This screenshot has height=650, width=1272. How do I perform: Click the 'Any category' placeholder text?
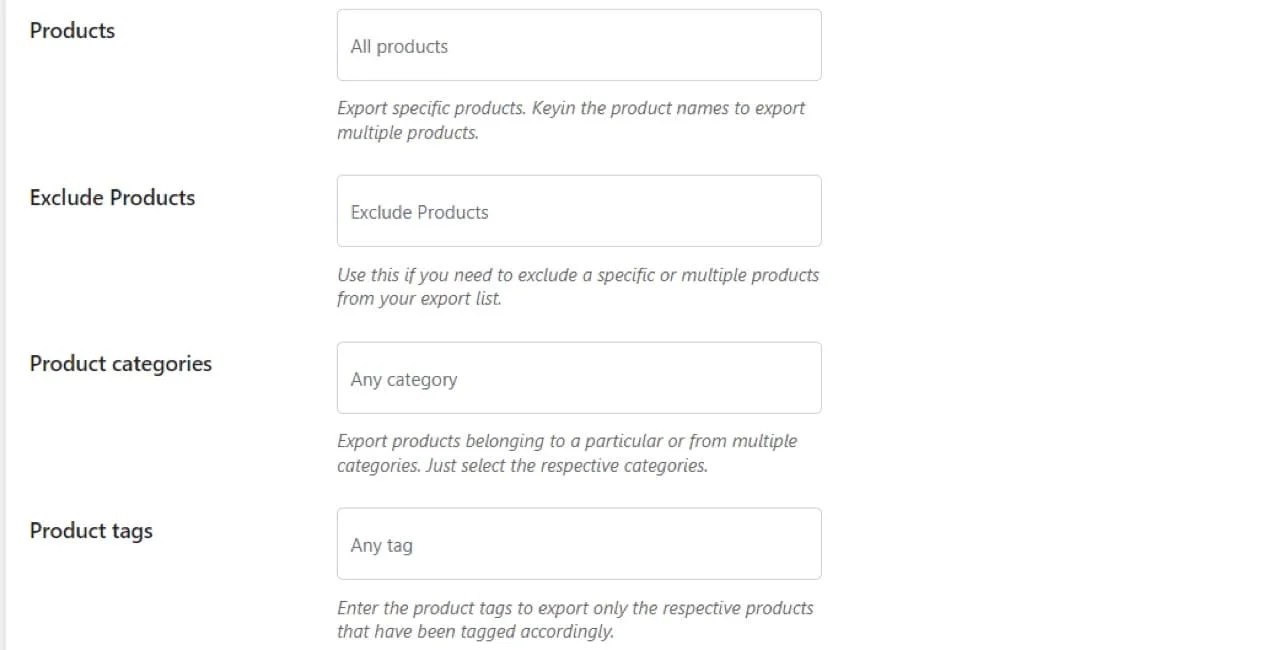[x=404, y=379]
